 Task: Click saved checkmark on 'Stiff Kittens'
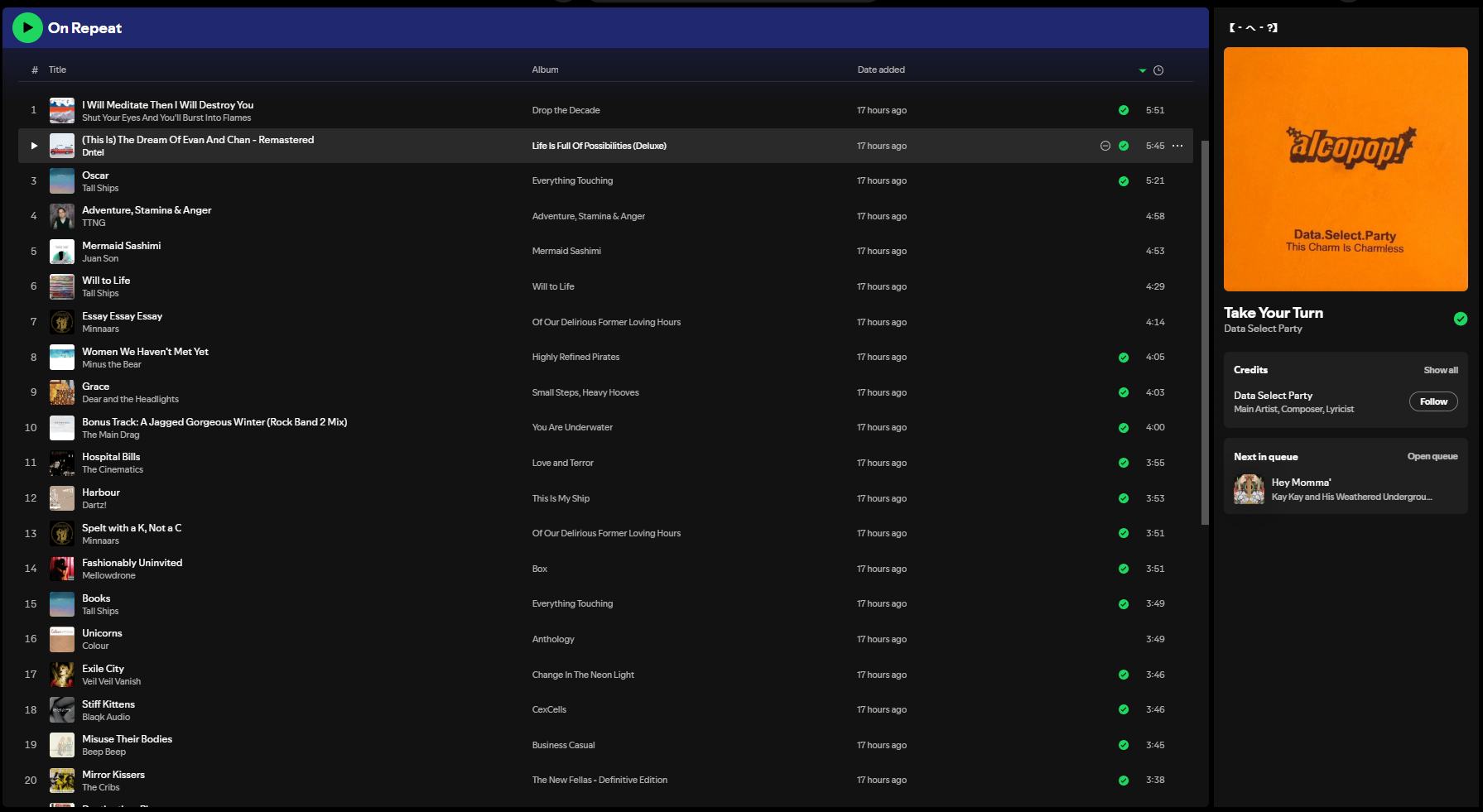pos(1124,709)
